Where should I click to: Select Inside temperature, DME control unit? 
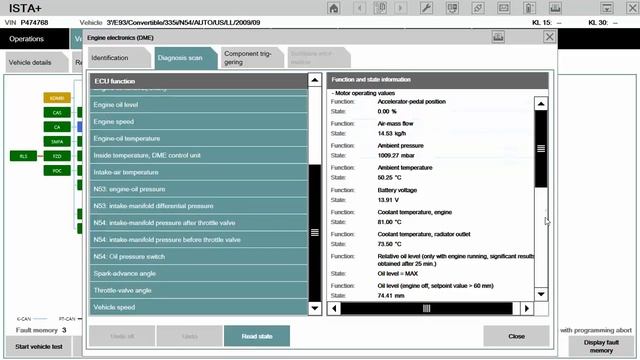click(199, 156)
